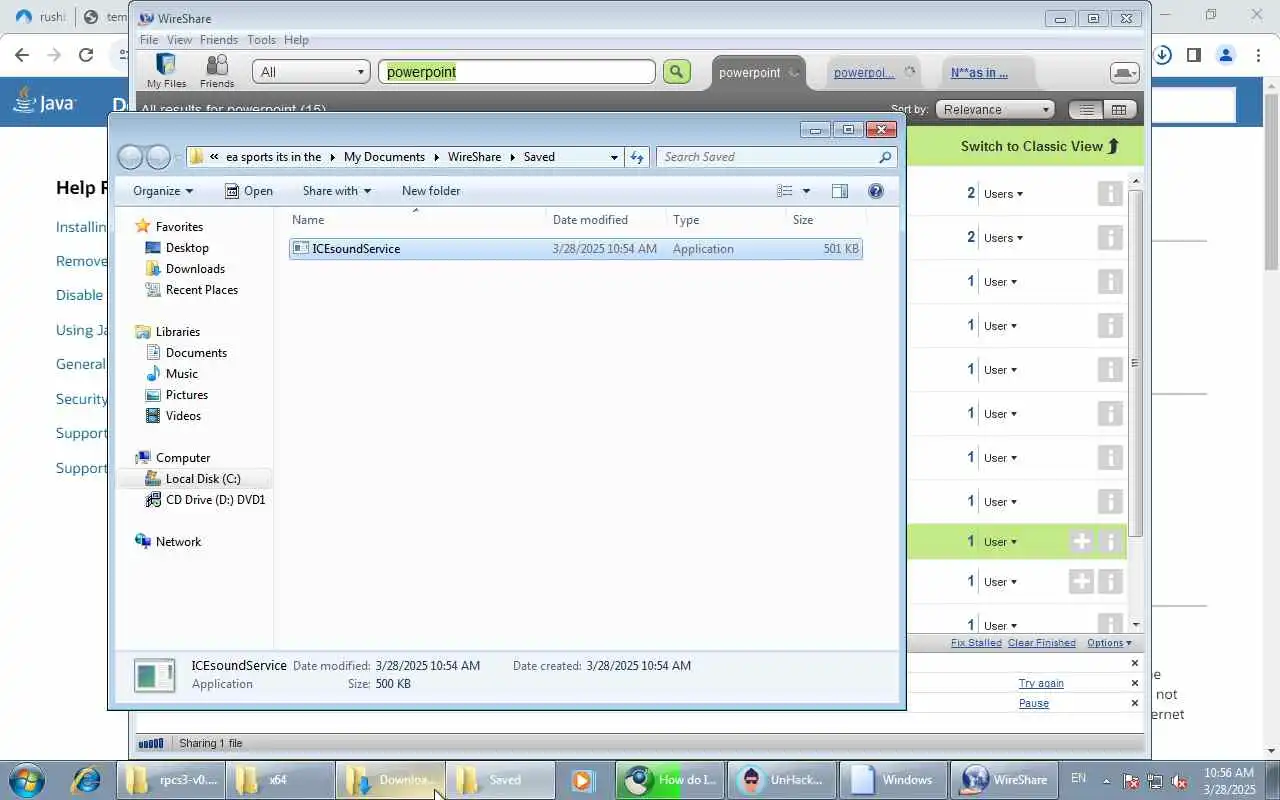The image size is (1280, 800).
Task: Open the Options dropdown in downloads bar
Action: click(x=1109, y=643)
